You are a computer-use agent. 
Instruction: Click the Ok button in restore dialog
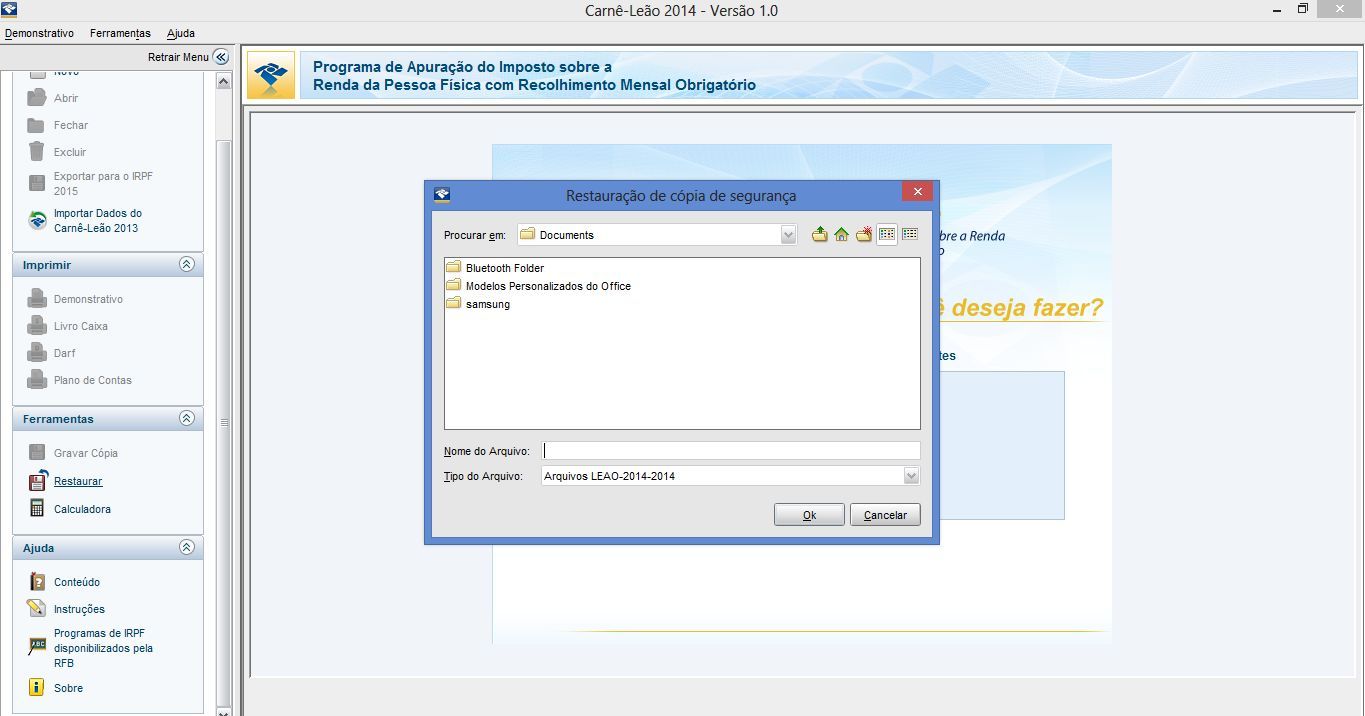pyautogui.click(x=809, y=515)
